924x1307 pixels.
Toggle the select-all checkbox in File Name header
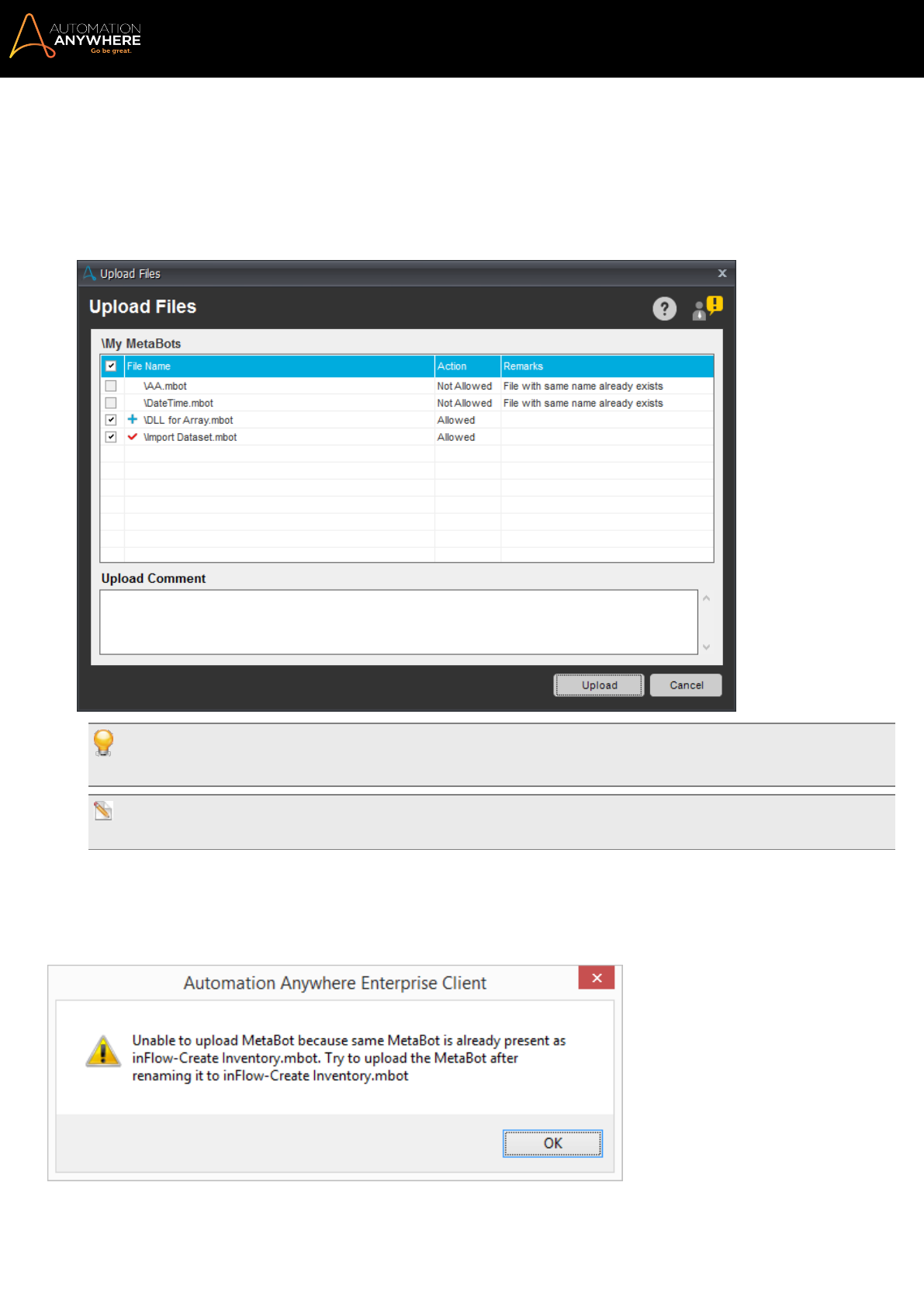(x=111, y=366)
